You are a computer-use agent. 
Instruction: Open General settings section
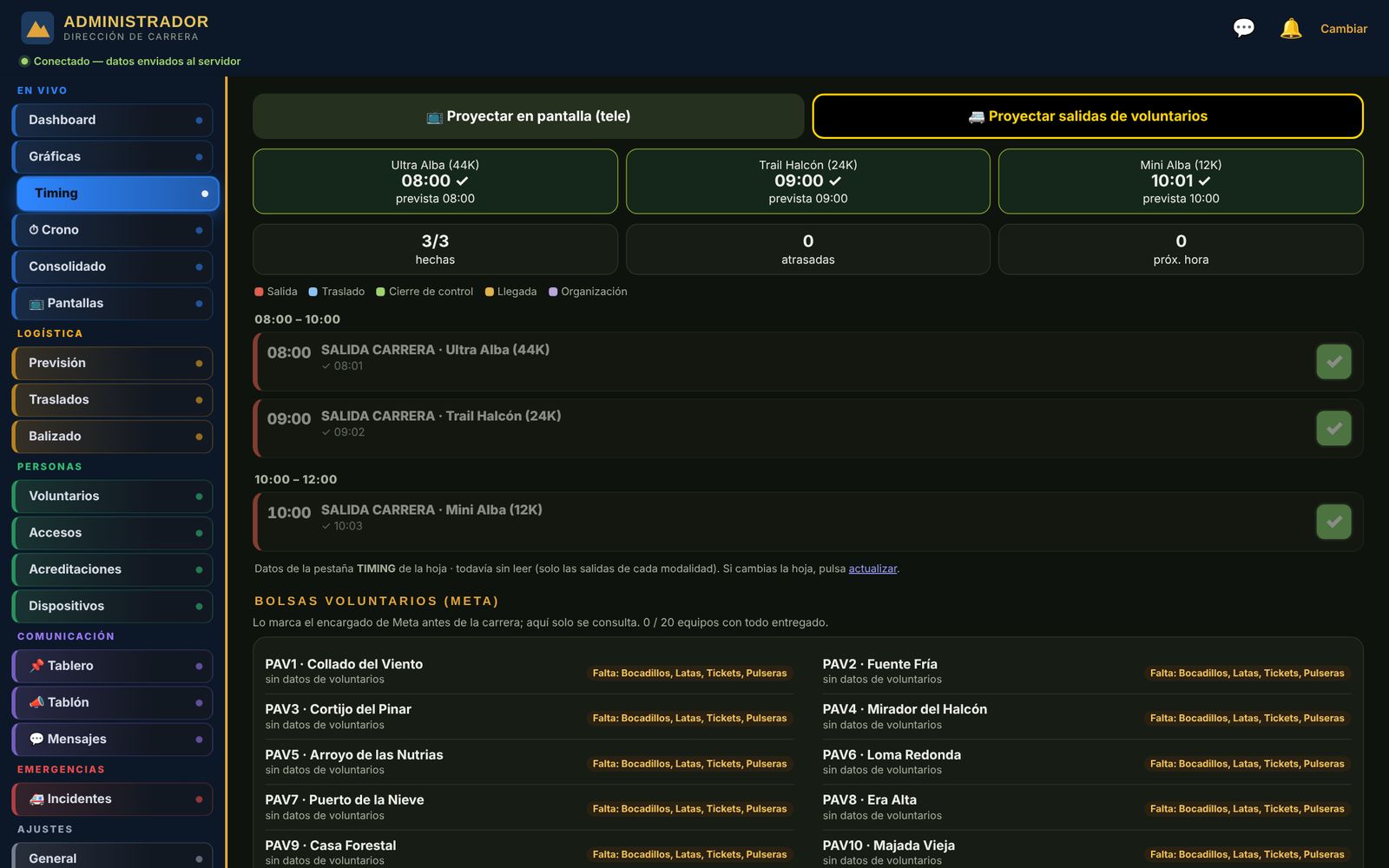pyautogui.click(x=112, y=856)
